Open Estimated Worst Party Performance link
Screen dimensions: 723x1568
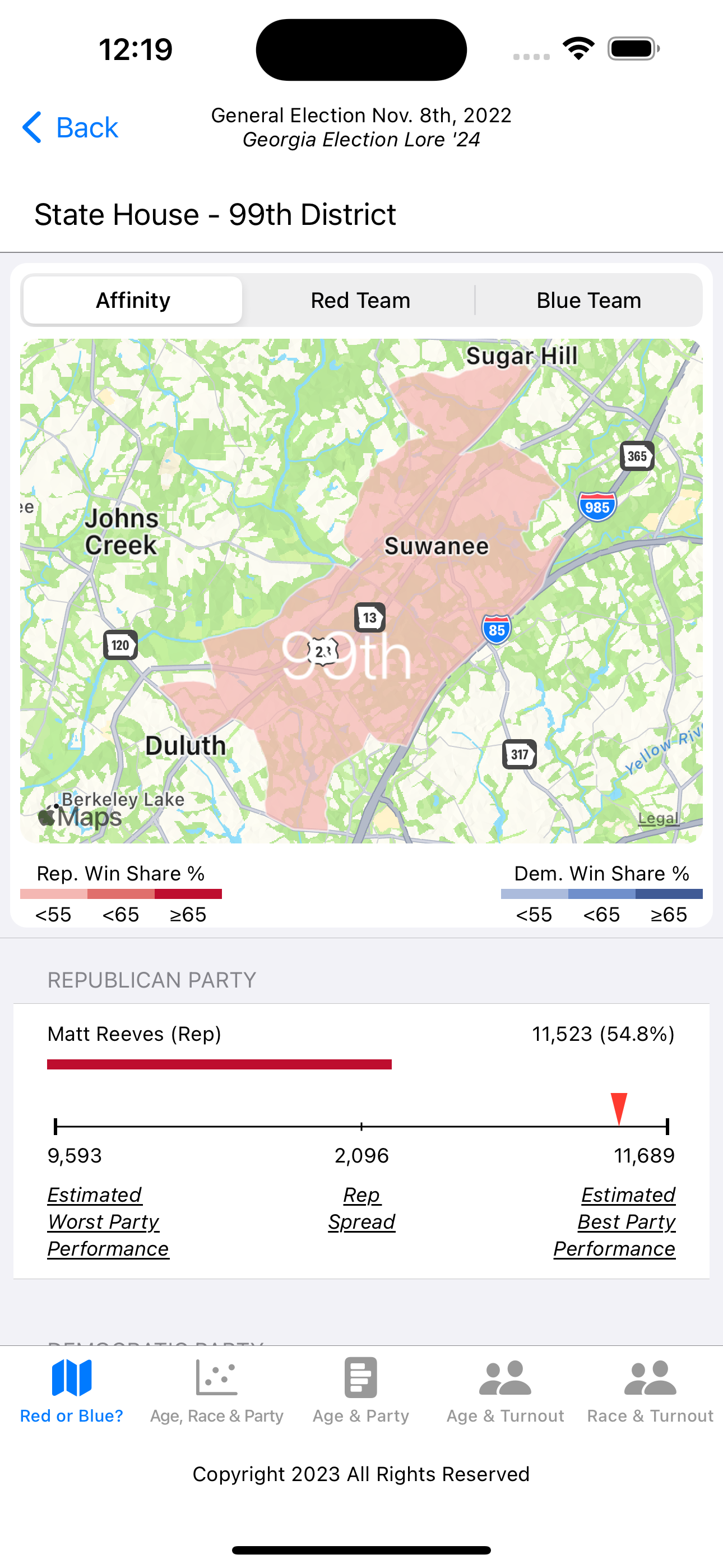click(x=108, y=1221)
